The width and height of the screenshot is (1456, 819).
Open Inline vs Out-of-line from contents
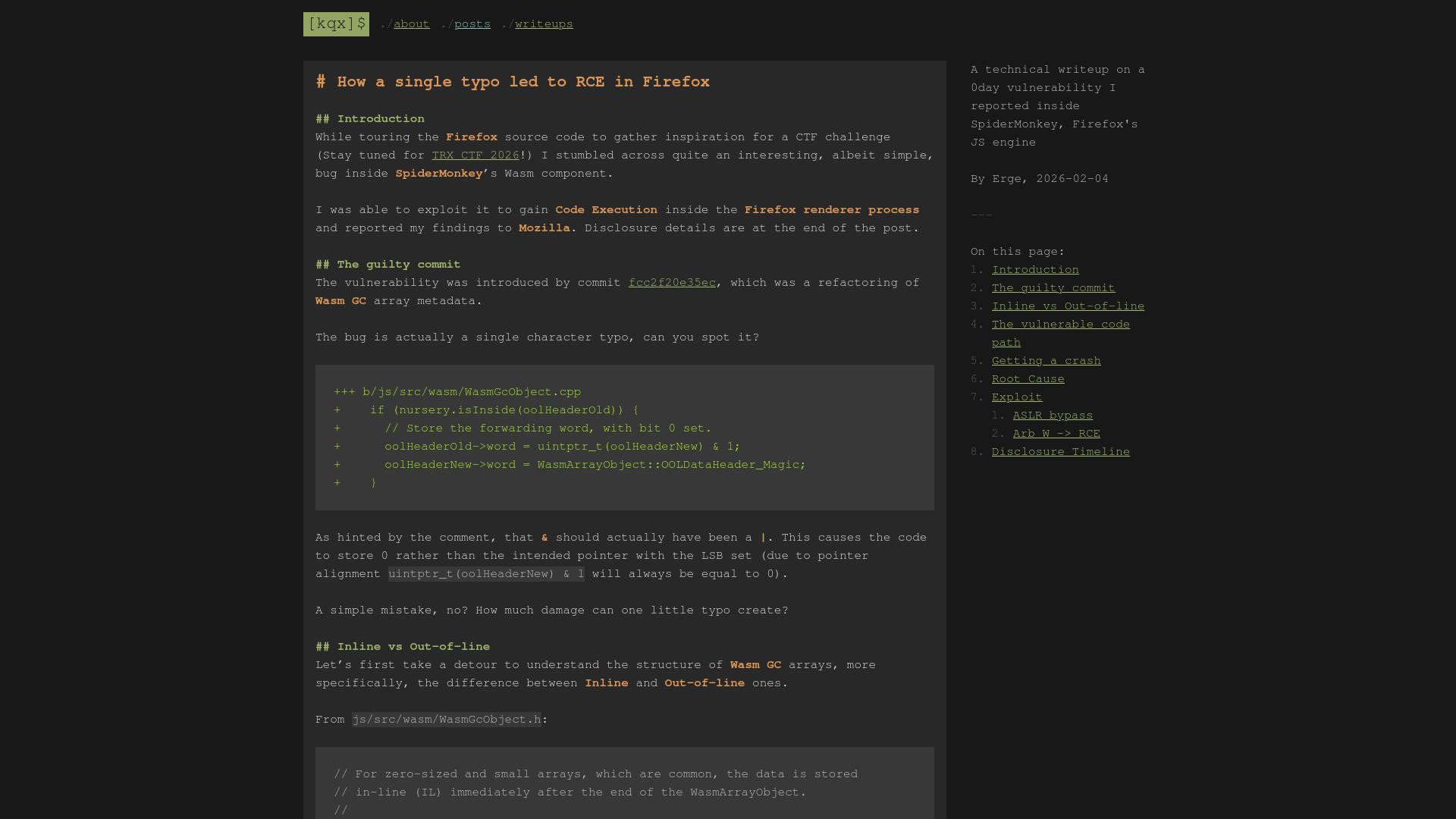pyautogui.click(x=1068, y=306)
